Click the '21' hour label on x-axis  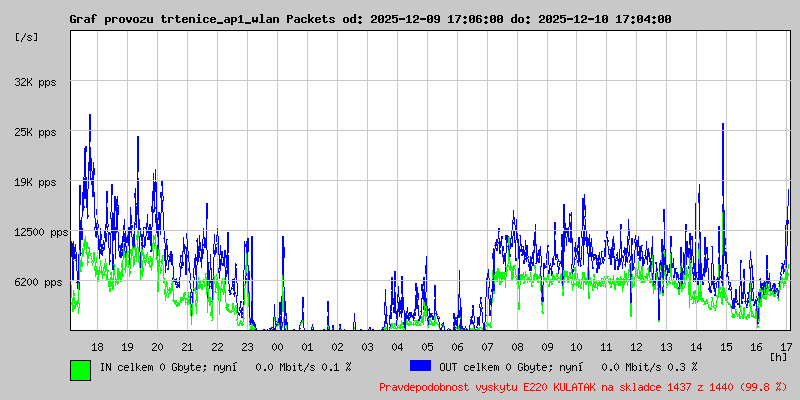tap(187, 347)
